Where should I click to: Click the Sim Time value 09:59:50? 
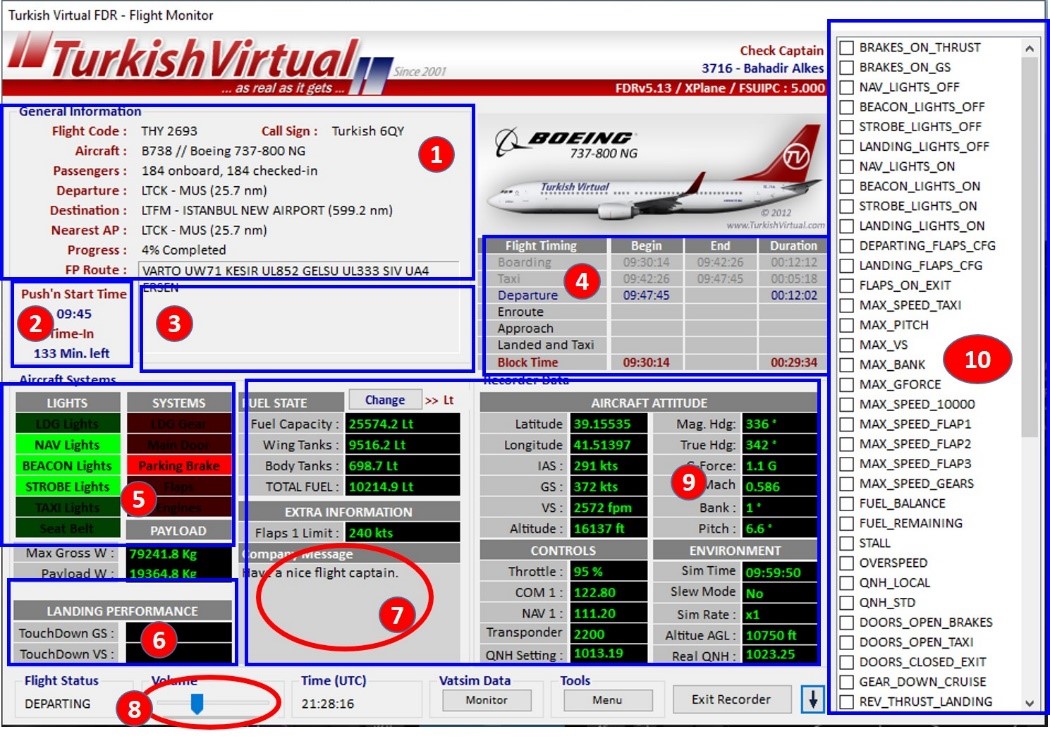click(x=780, y=573)
